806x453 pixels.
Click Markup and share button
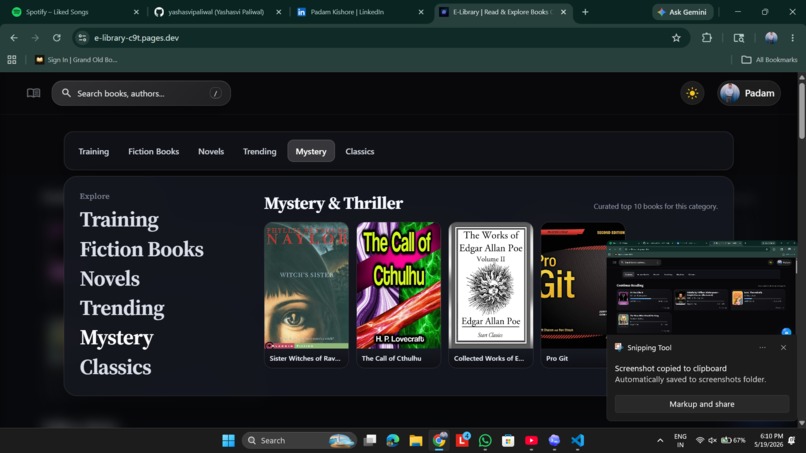[x=702, y=404]
